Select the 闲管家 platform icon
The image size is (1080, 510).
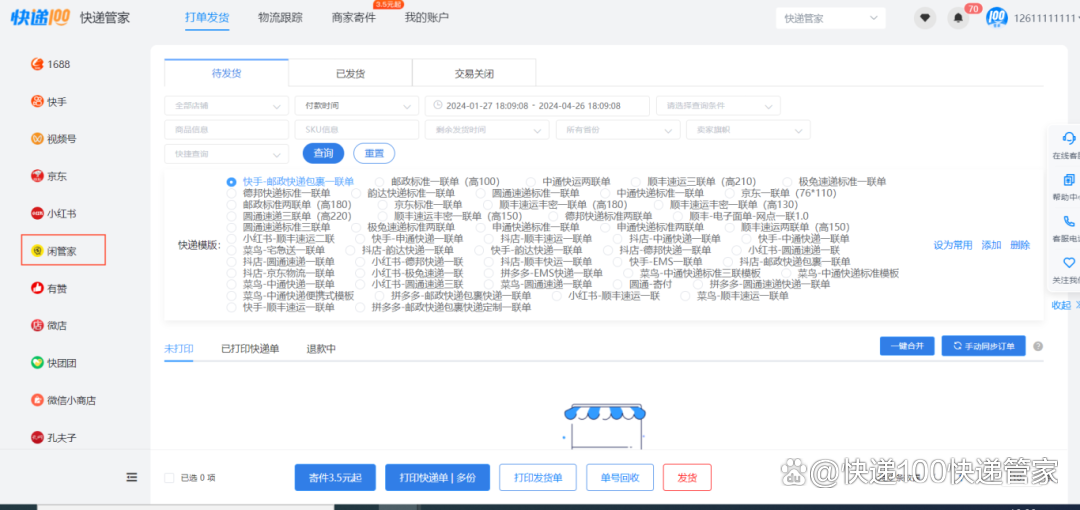coord(38,251)
